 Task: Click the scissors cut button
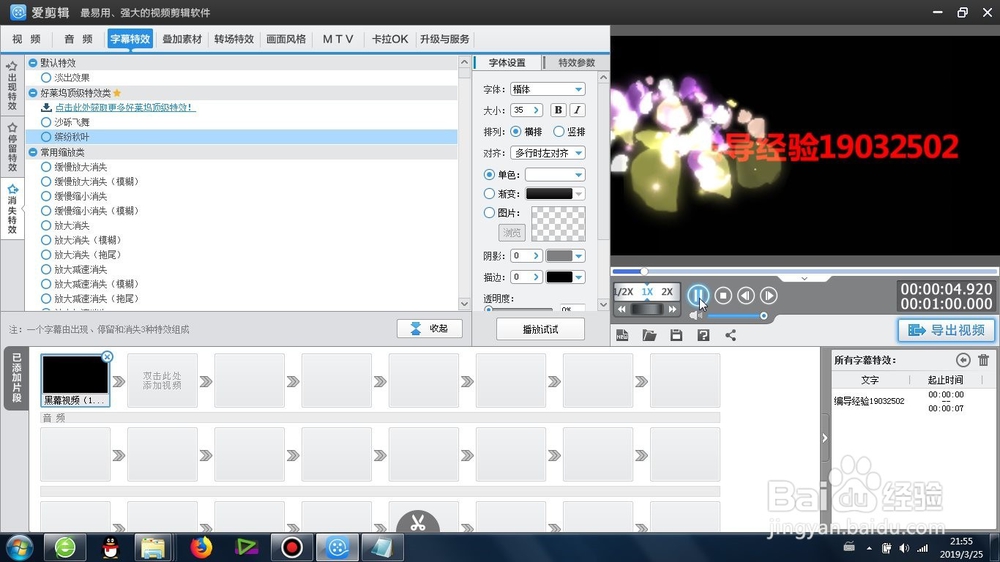(x=418, y=523)
